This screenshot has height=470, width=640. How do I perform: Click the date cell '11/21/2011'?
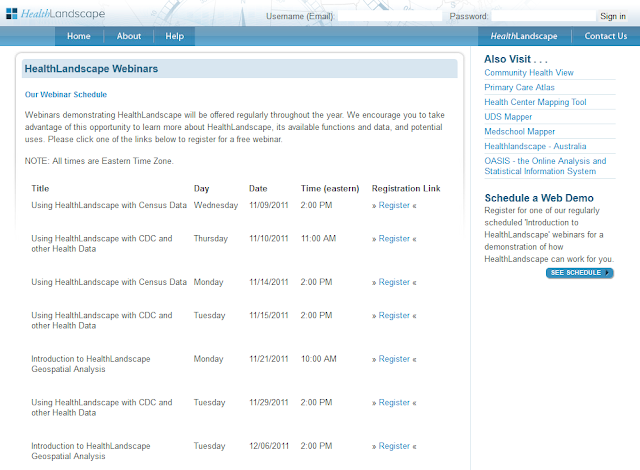tap(269, 359)
